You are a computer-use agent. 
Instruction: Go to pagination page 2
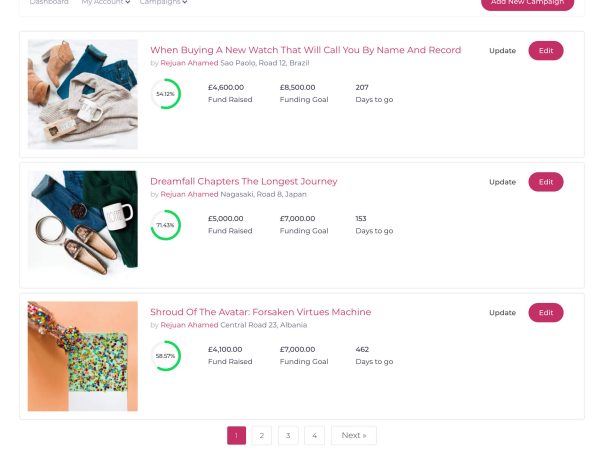(262, 435)
